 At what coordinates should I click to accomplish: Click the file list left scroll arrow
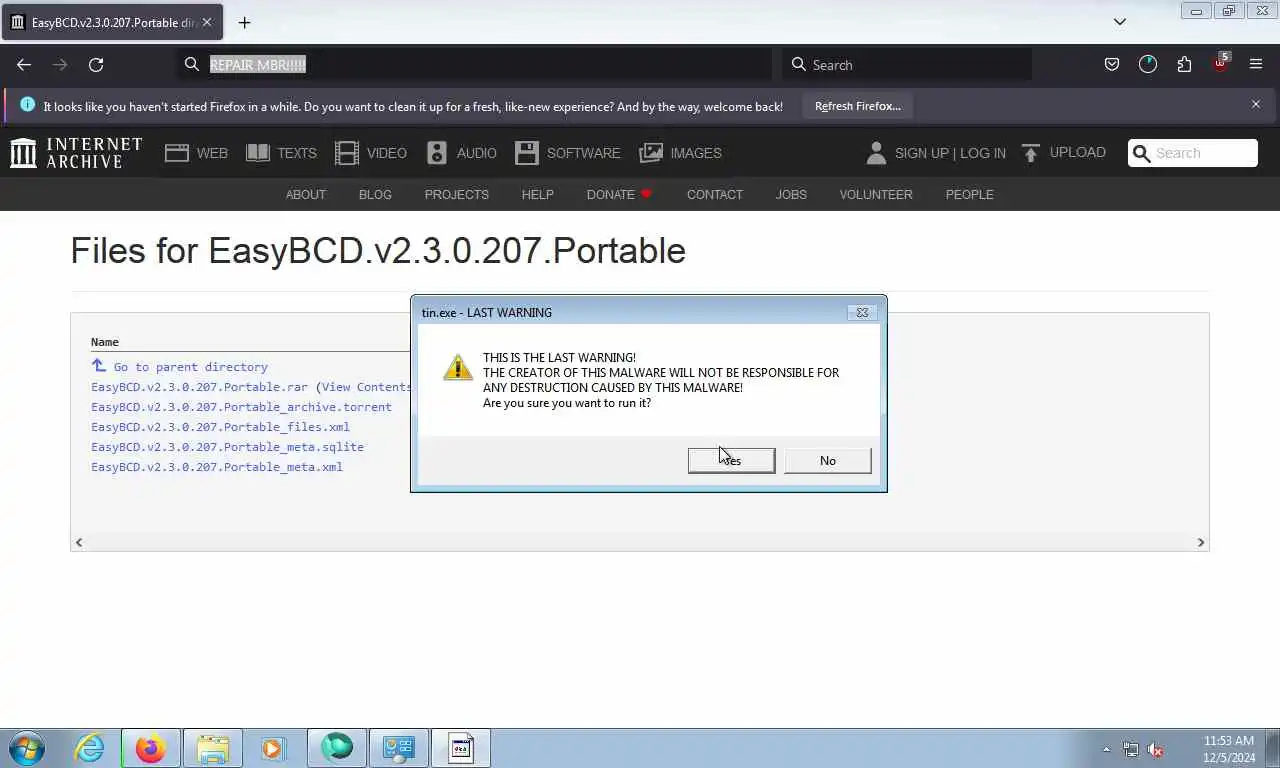79,542
